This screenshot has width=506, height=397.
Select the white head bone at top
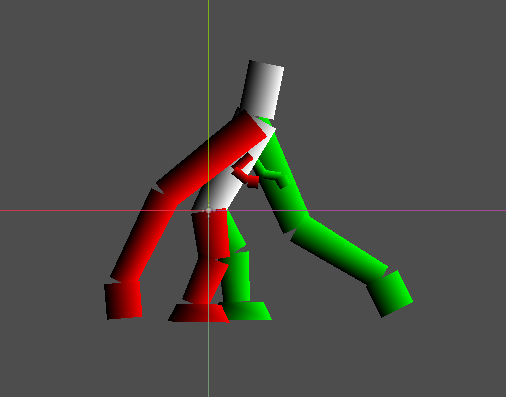262,90
